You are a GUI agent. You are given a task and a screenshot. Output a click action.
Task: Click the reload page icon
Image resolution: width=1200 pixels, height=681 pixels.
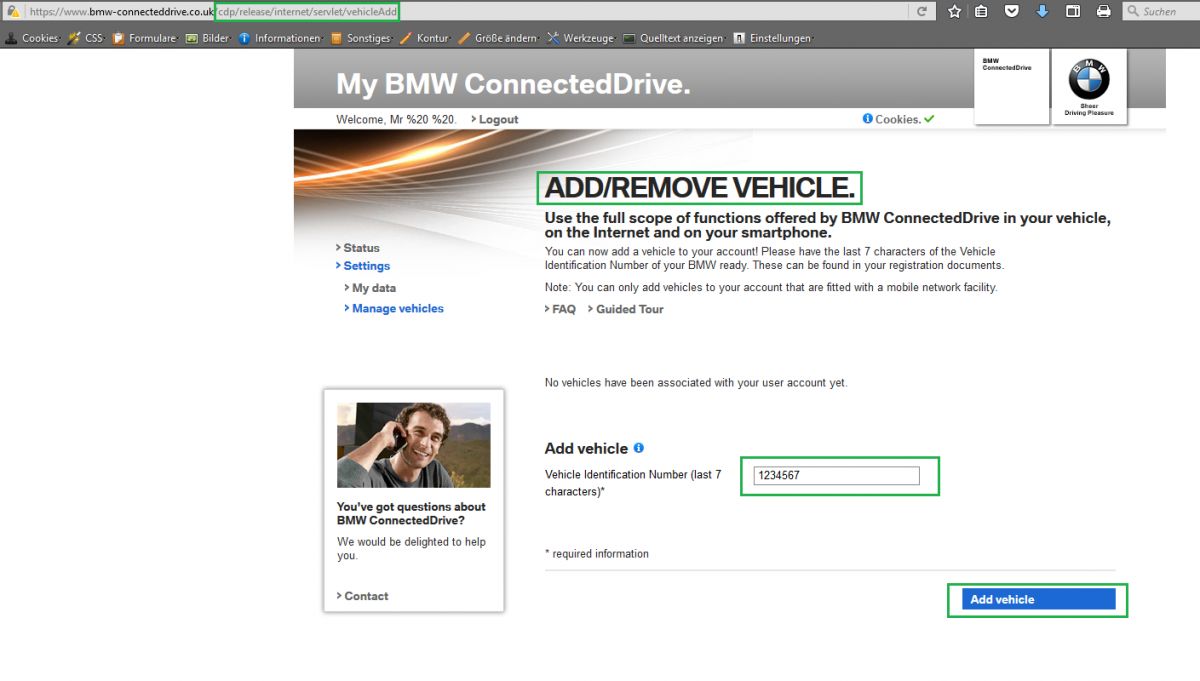click(x=921, y=11)
